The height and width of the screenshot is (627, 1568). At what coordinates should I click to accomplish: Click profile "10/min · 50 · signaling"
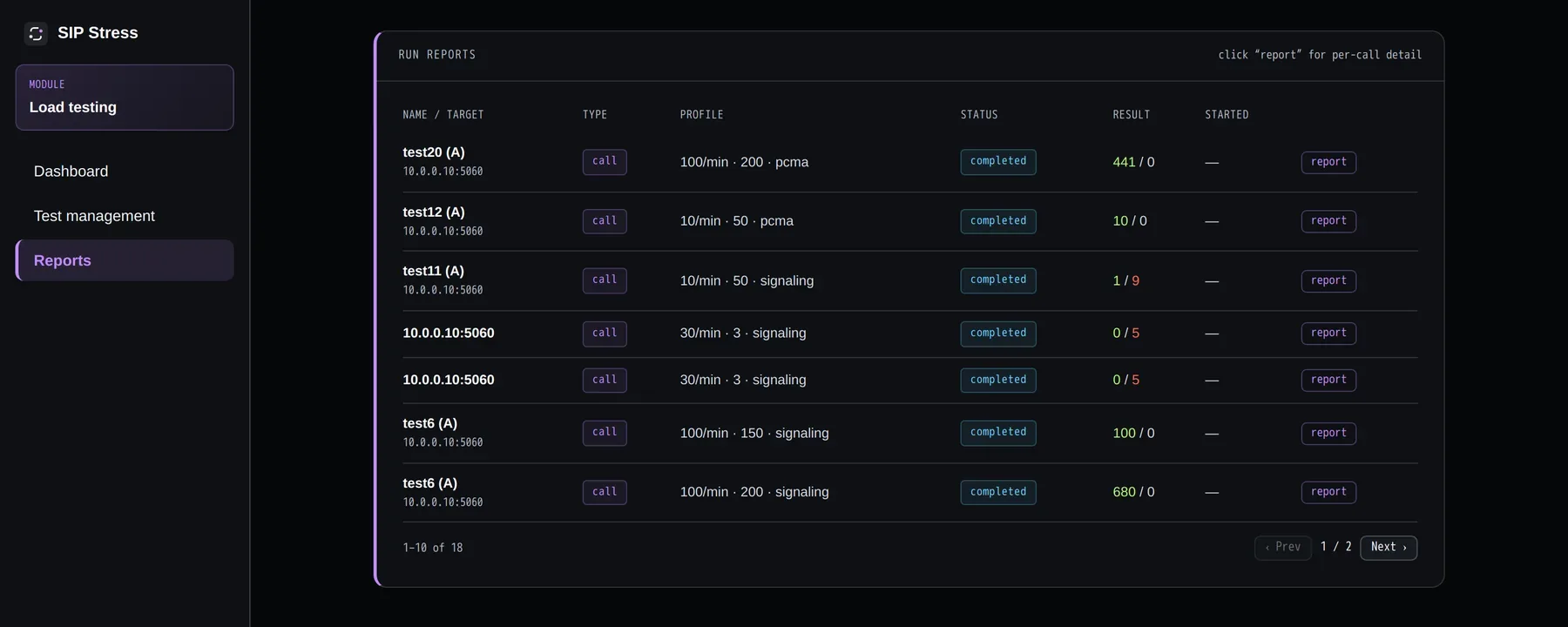tap(747, 280)
